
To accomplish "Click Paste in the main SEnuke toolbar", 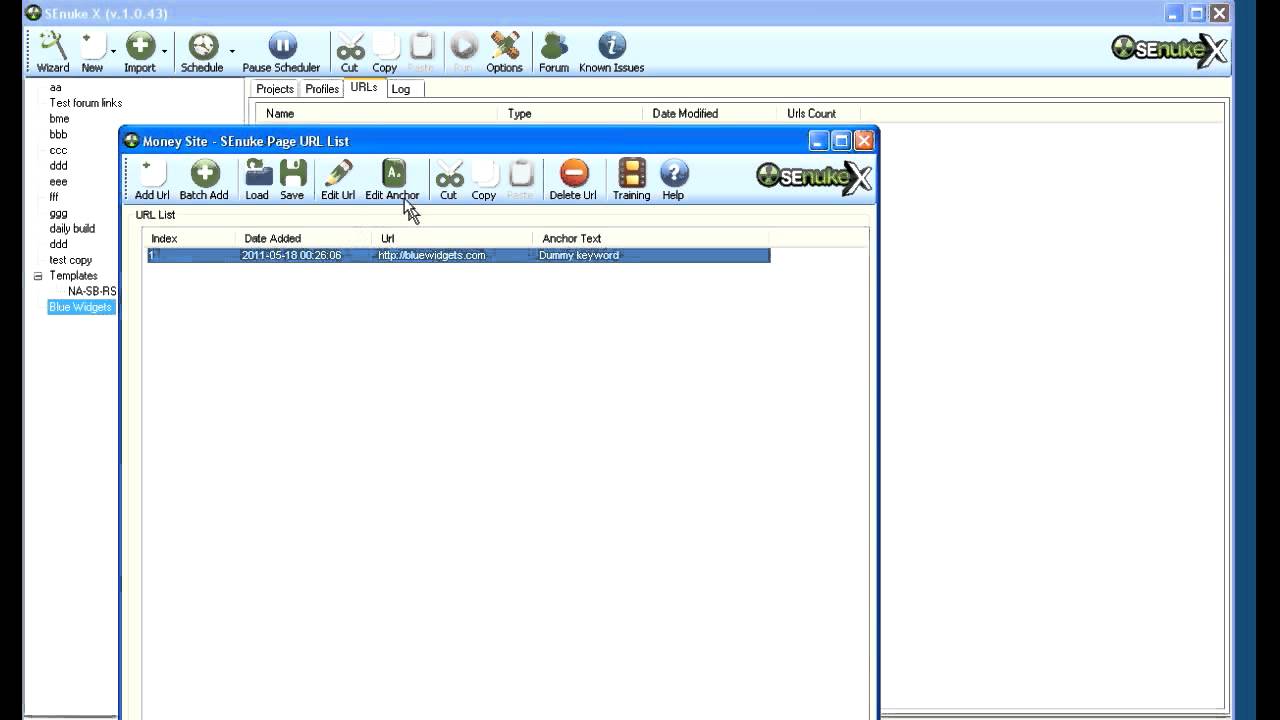I will tap(421, 52).
